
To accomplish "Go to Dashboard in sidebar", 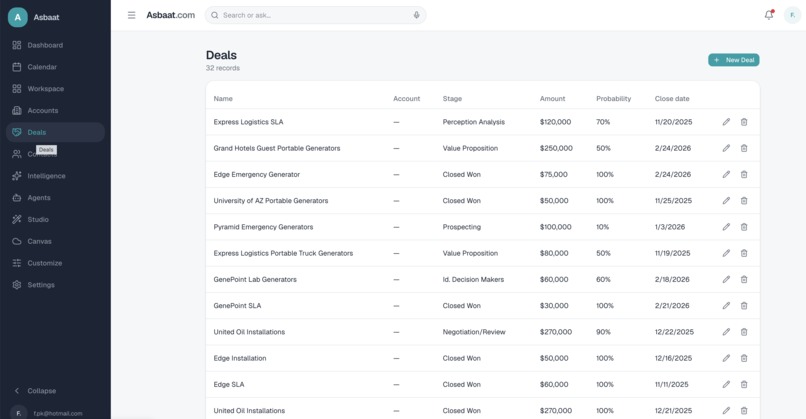I will [x=55, y=45].
